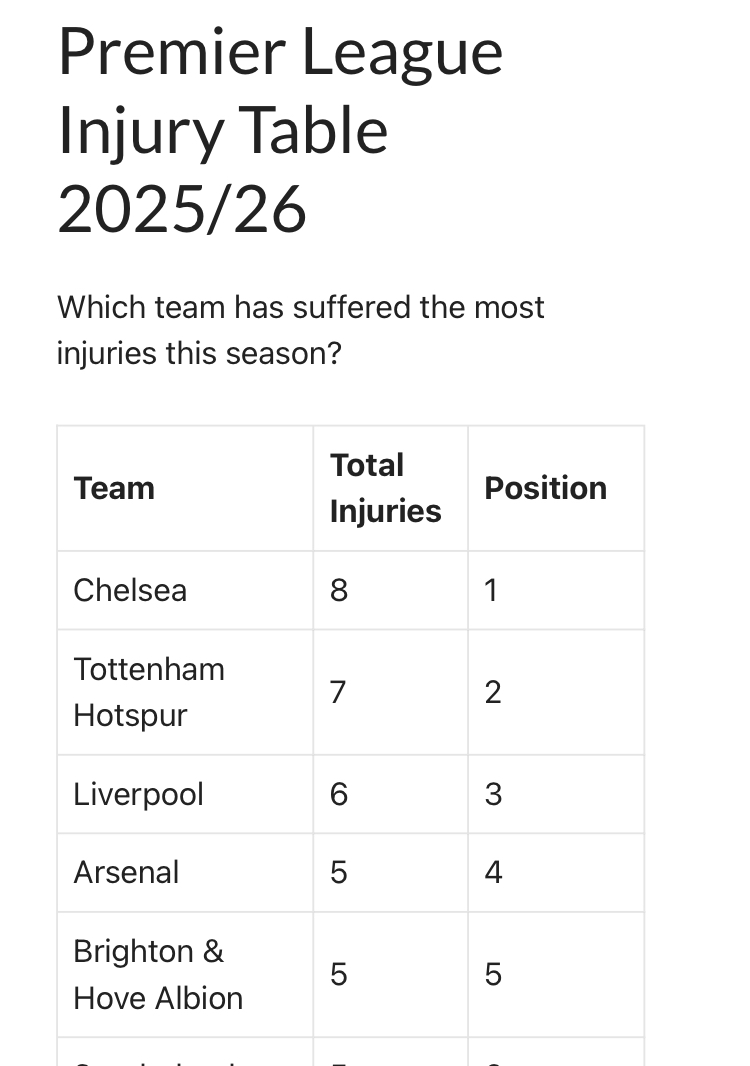Select the Position column header
The width and height of the screenshot is (750, 1066).
click(545, 488)
